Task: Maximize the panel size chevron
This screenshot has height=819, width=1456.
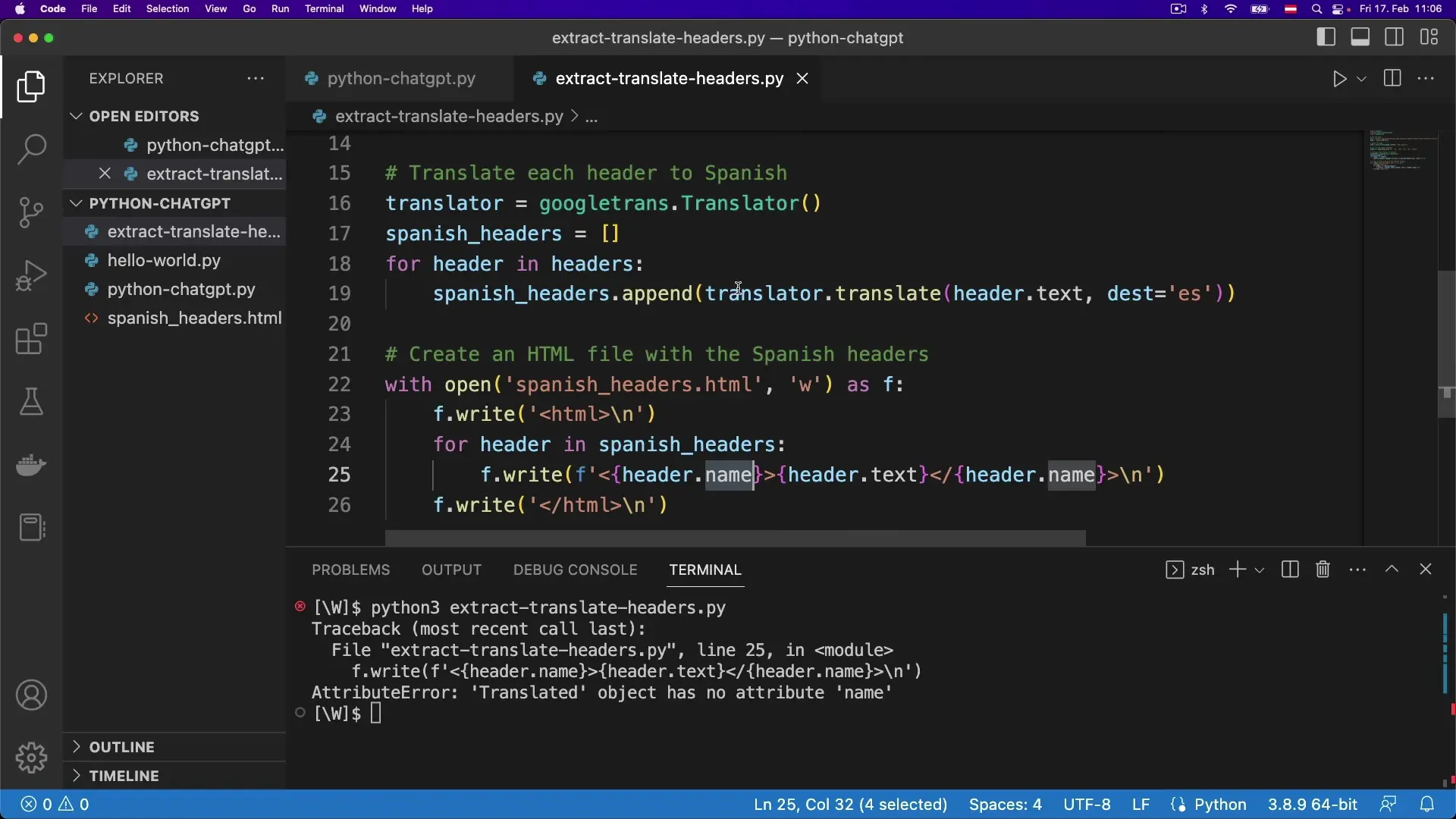Action: tap(1392, 569)
